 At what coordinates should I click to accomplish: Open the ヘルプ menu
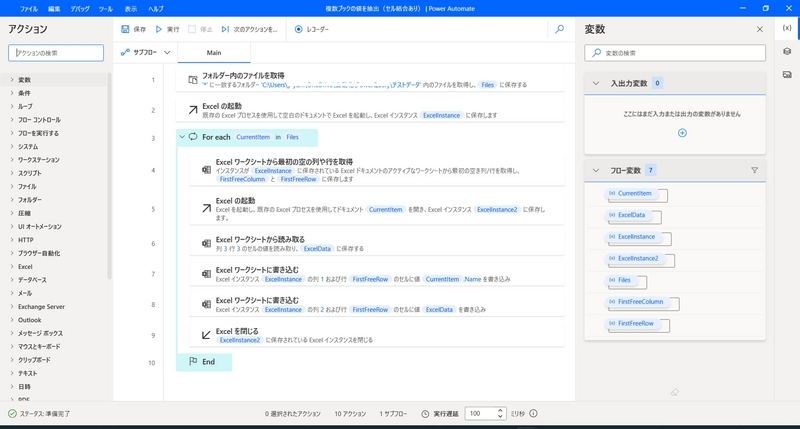(x=156, y=9)
